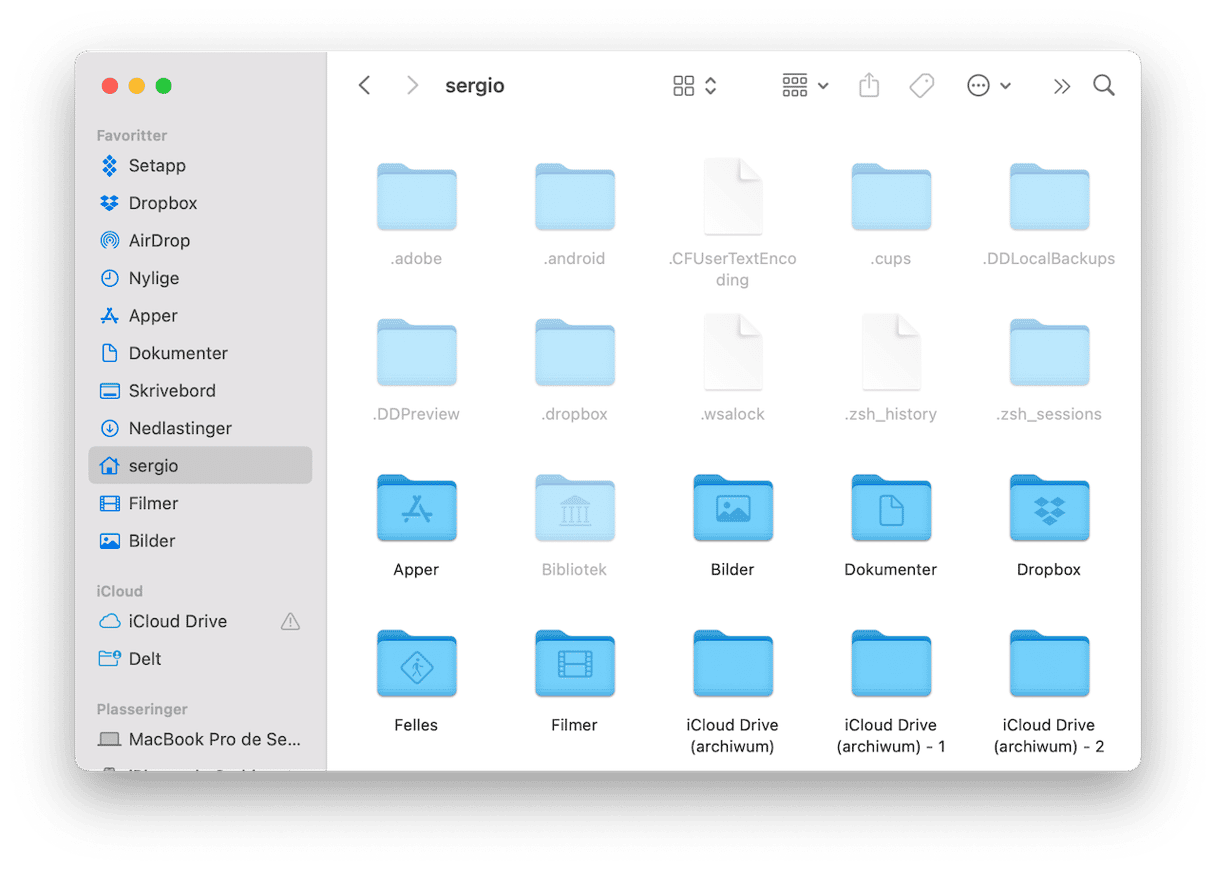Select the iCloud Drive (archiwum) - 2 folder
This screenshot has height=870, width=1216.
[x=1049, y=663]
